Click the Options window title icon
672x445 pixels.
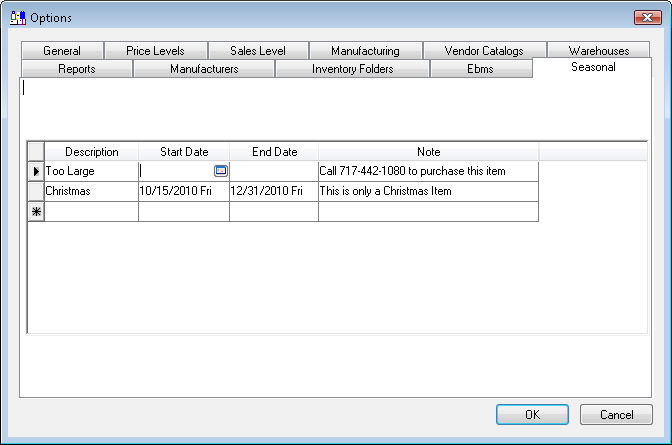(17, 17)
